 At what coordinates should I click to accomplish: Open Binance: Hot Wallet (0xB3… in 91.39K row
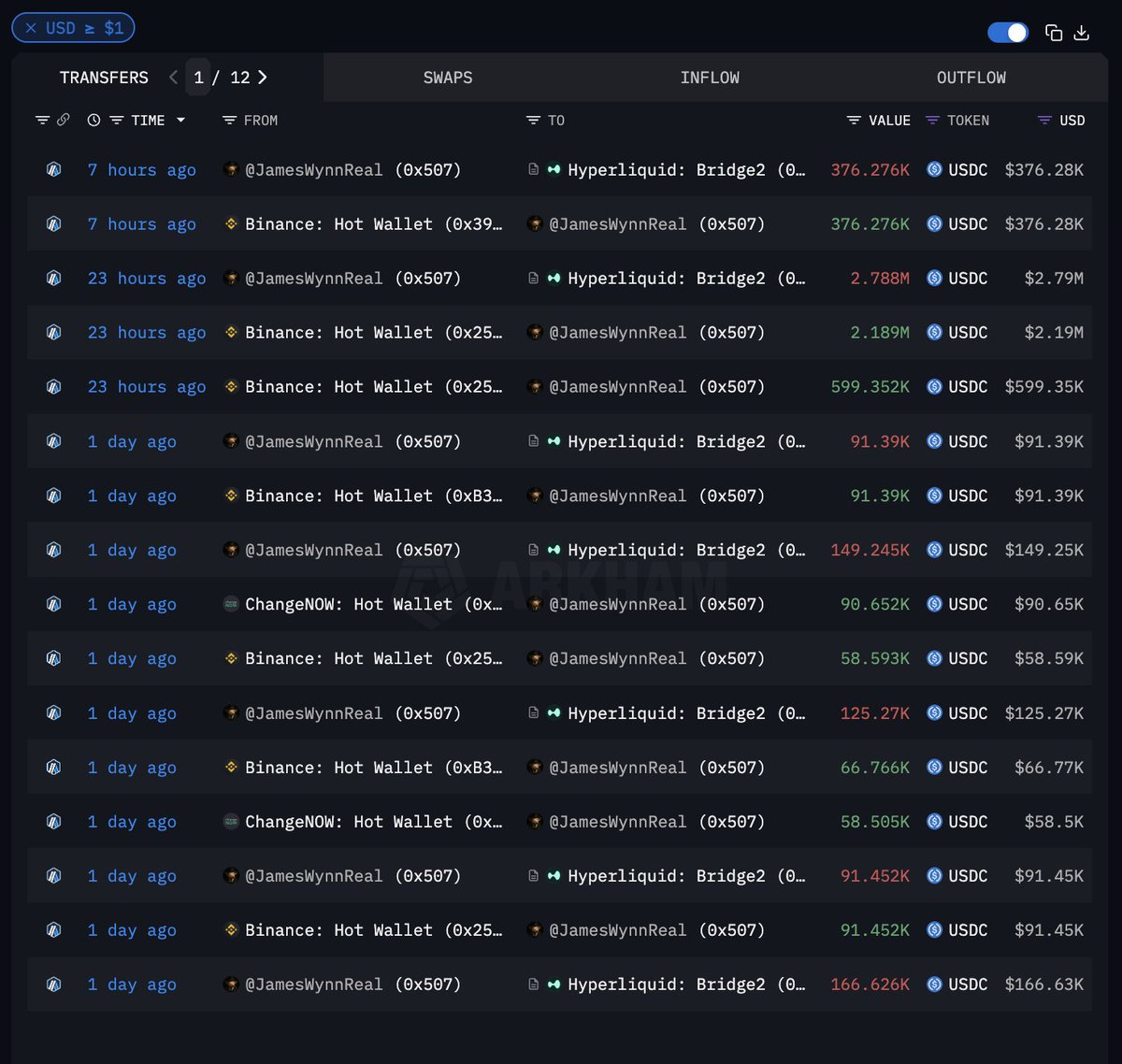click(373, 496)
